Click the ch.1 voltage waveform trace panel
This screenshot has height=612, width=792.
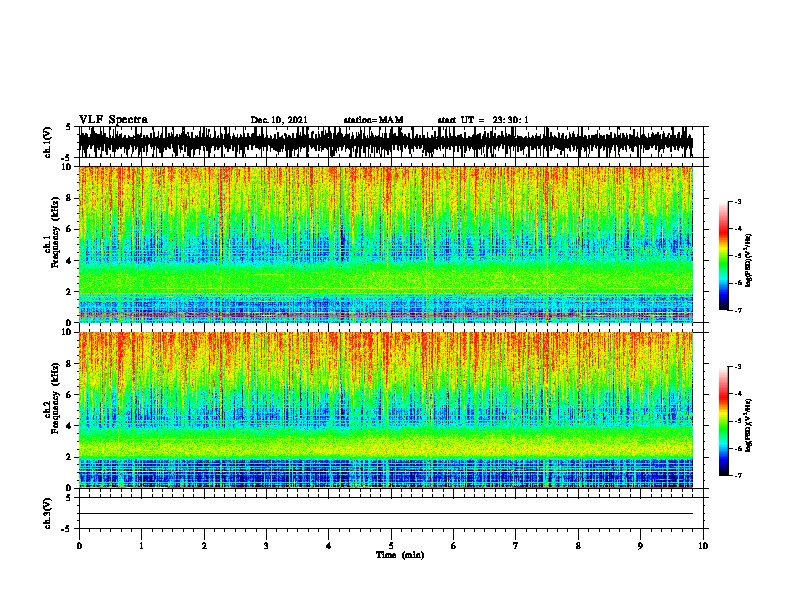coord(386,142)
